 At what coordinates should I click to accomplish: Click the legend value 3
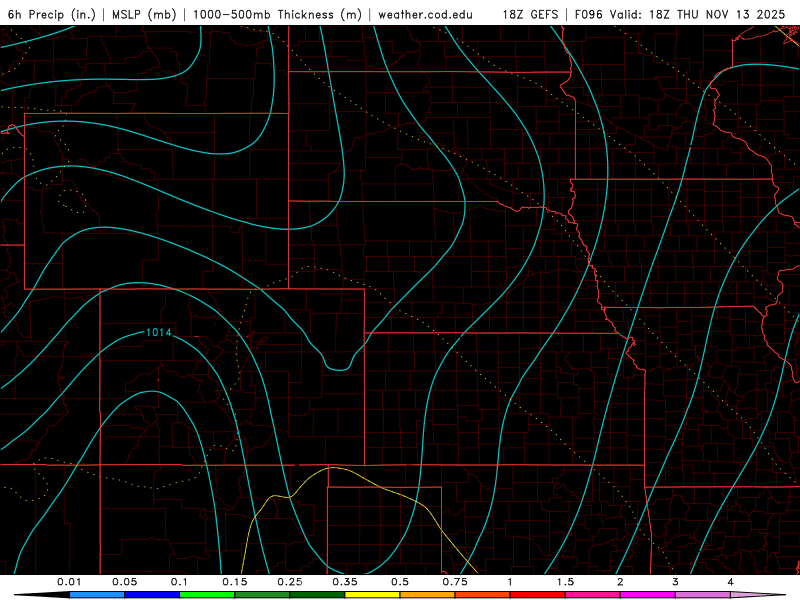[675, 582]
